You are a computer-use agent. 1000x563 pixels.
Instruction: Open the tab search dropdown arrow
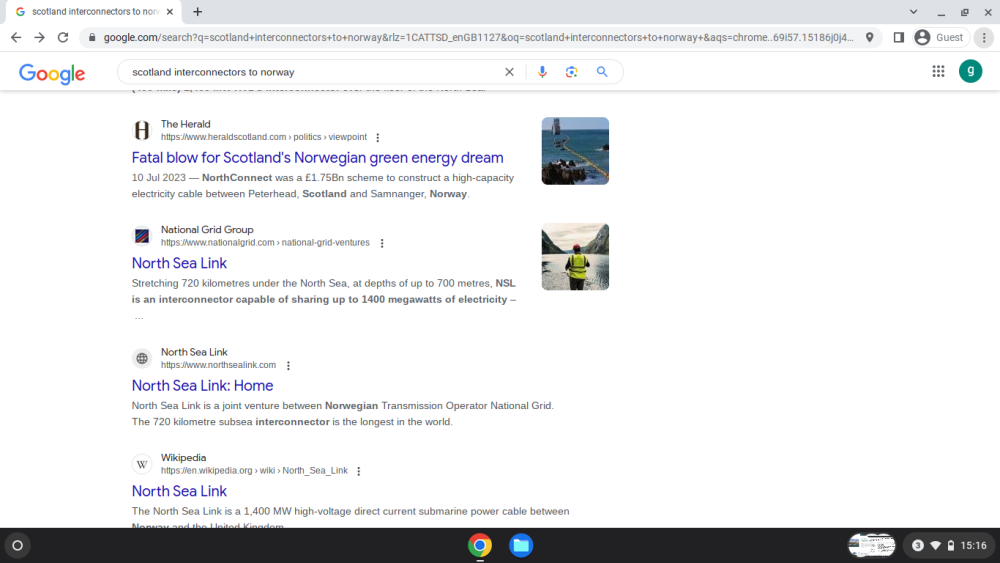tap(913, 11)
